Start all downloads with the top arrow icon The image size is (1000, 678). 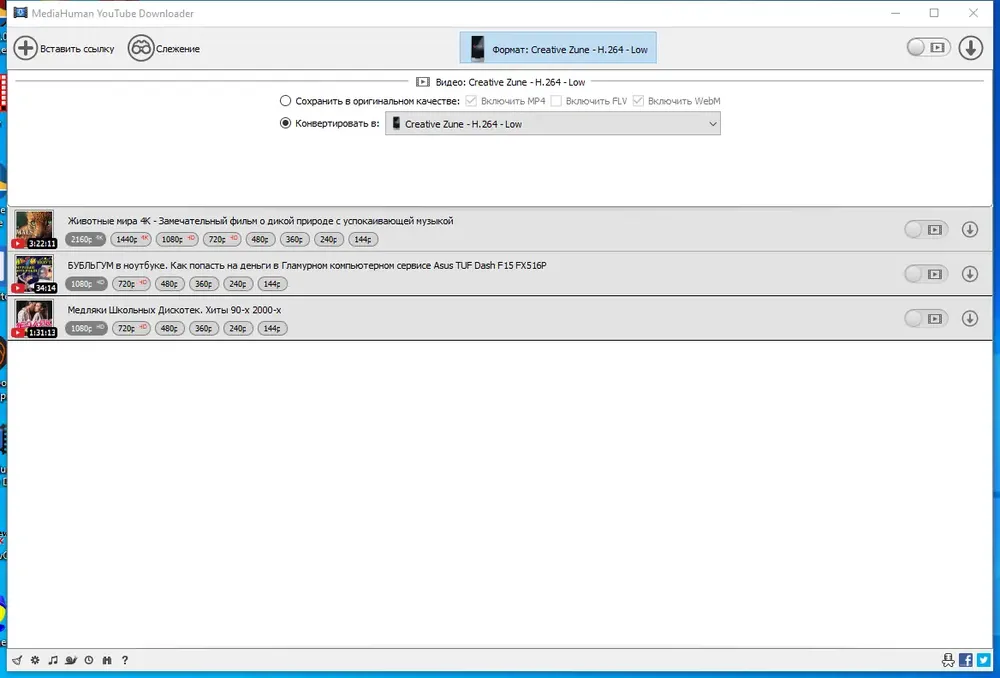click(x=970, y=48)
